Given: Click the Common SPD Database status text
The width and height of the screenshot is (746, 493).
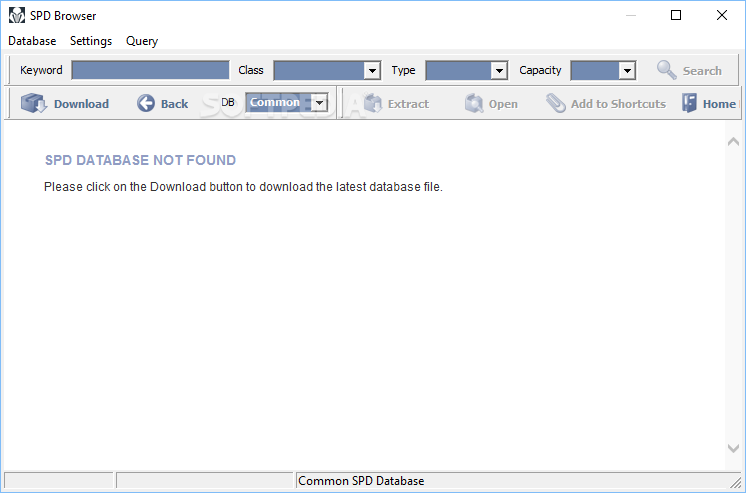Looking at the screenshot, I should [x=361, y=481].
